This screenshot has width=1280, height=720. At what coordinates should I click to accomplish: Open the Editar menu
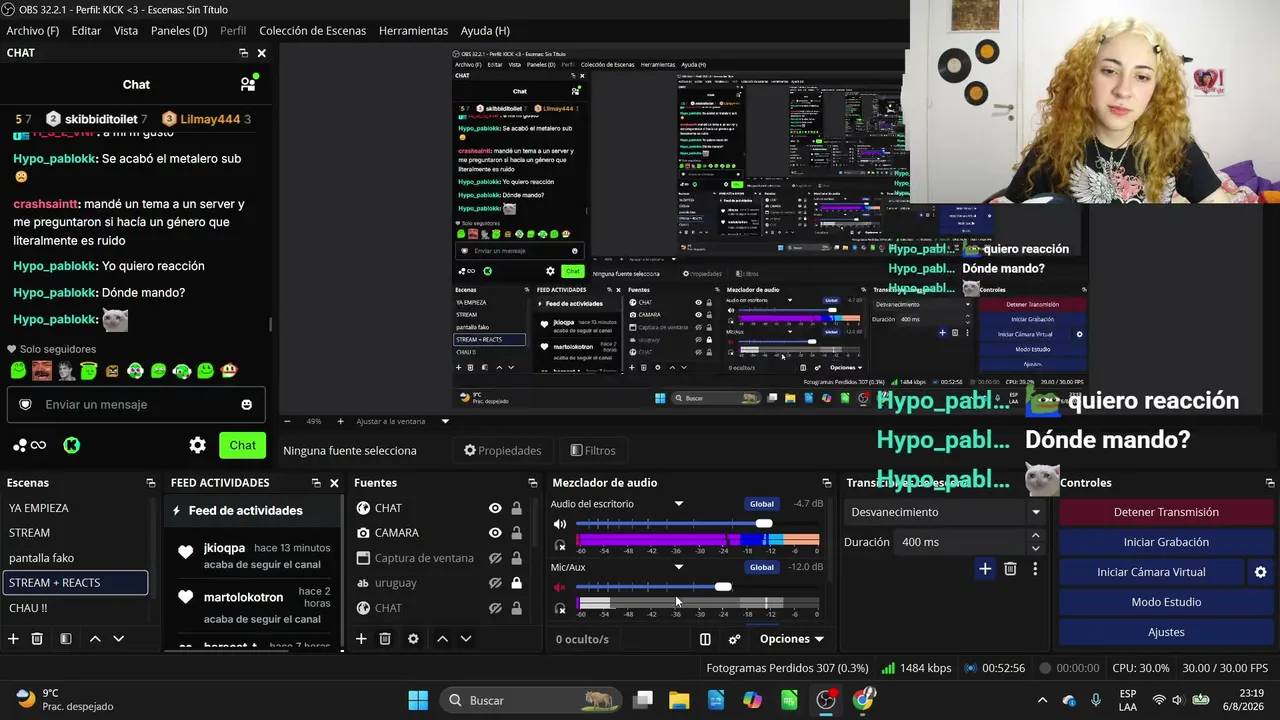(x=86, y=31)
